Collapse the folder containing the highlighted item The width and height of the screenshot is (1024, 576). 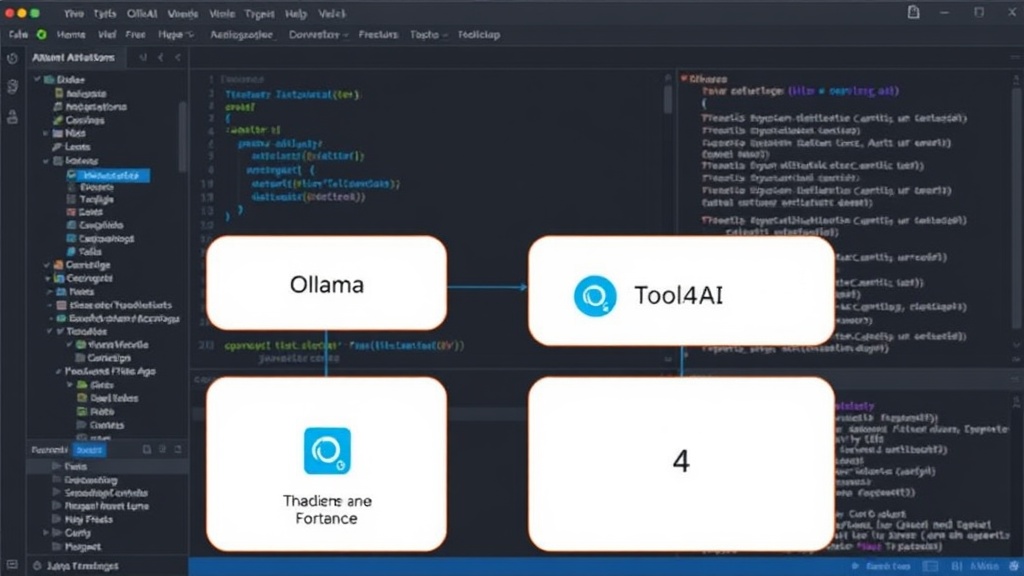[x=46, y=161]
